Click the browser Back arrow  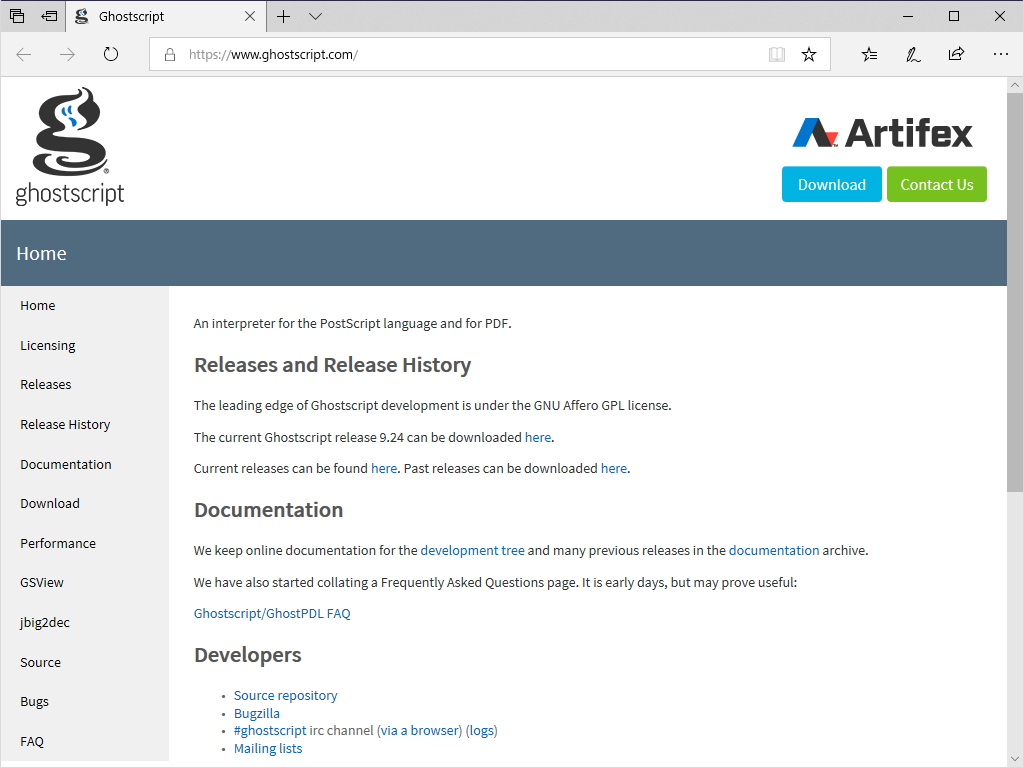pyautogui.click(x=24, y=54)
